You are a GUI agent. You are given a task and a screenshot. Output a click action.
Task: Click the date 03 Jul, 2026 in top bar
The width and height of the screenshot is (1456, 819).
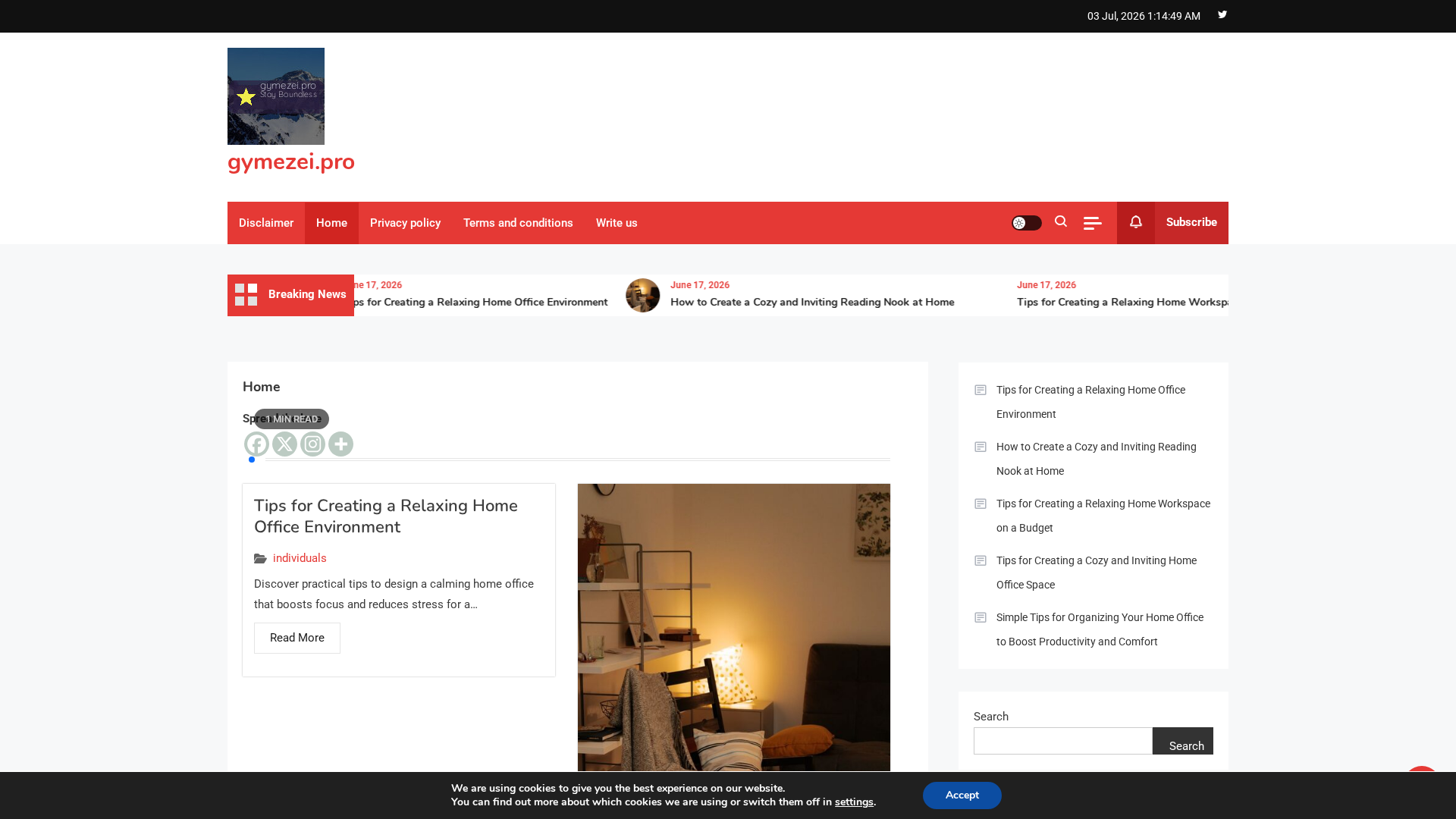point(1116,16)
